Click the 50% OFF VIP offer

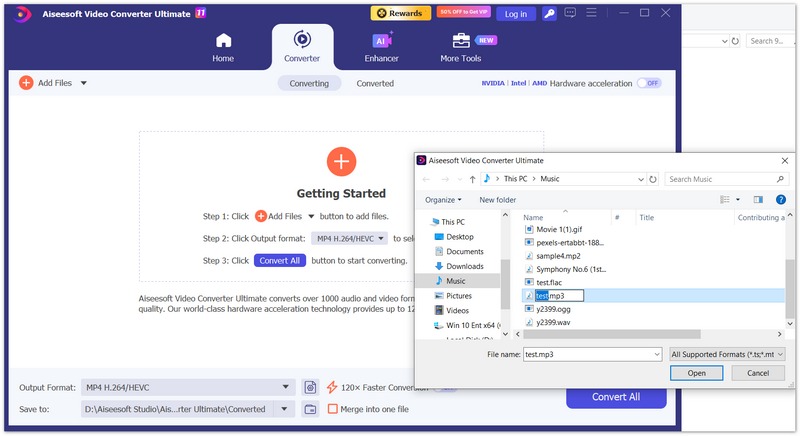pos(464,12)
